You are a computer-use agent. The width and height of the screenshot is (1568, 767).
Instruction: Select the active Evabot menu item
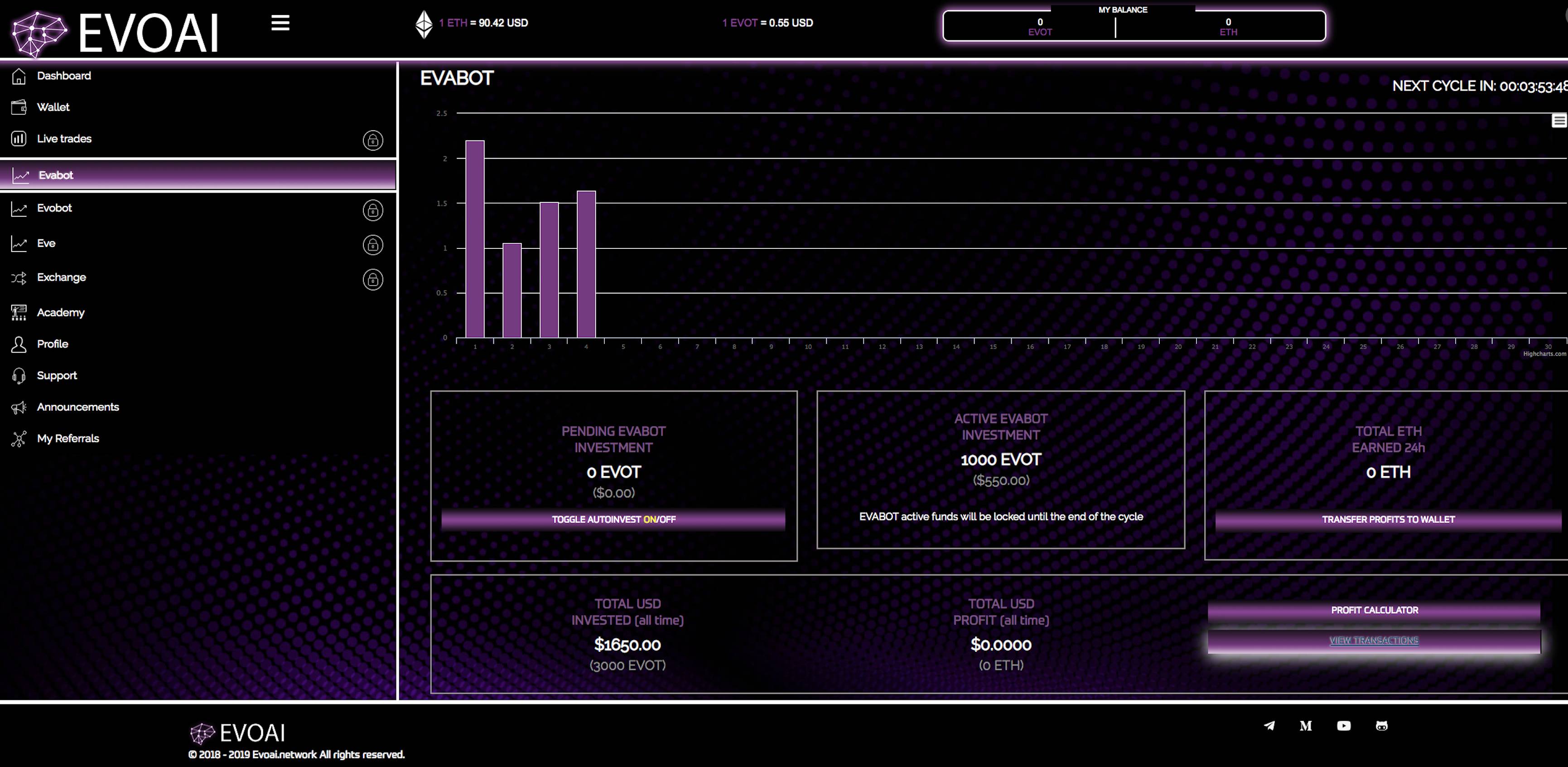click(198, 175)
